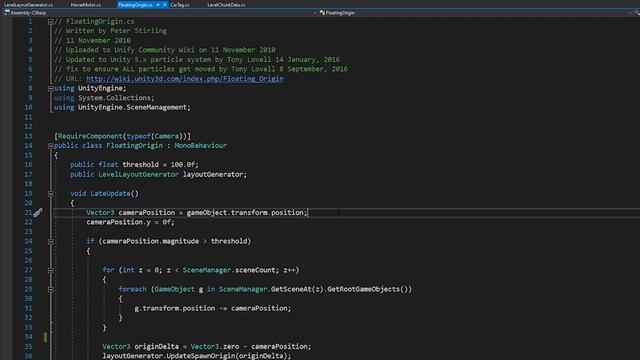Image resolution: width=640 pixels, height=360 pixels.
Task: Click 'layoutGenerator;' field name on line 17
Action: point(215,174)
